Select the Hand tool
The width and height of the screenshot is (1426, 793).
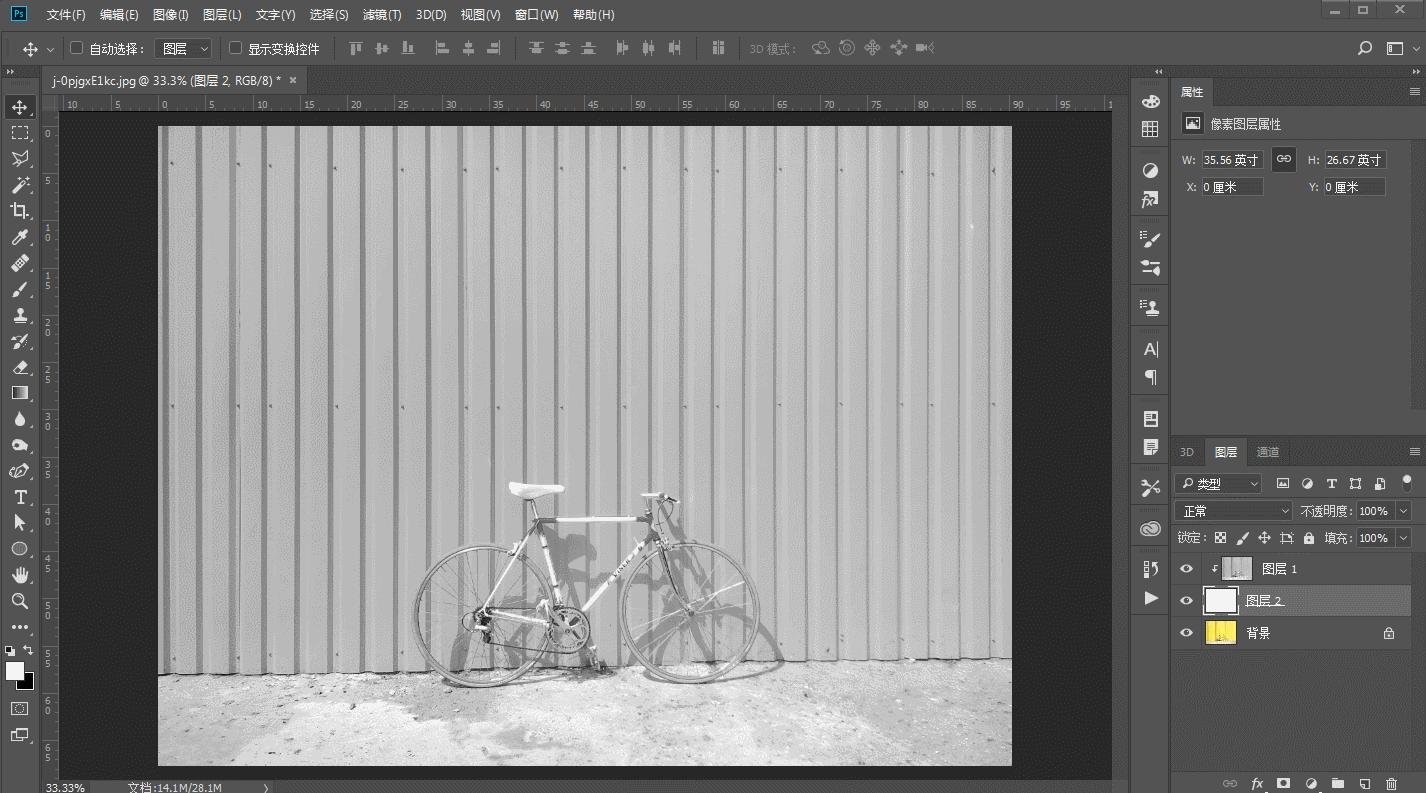coord(19,575)
